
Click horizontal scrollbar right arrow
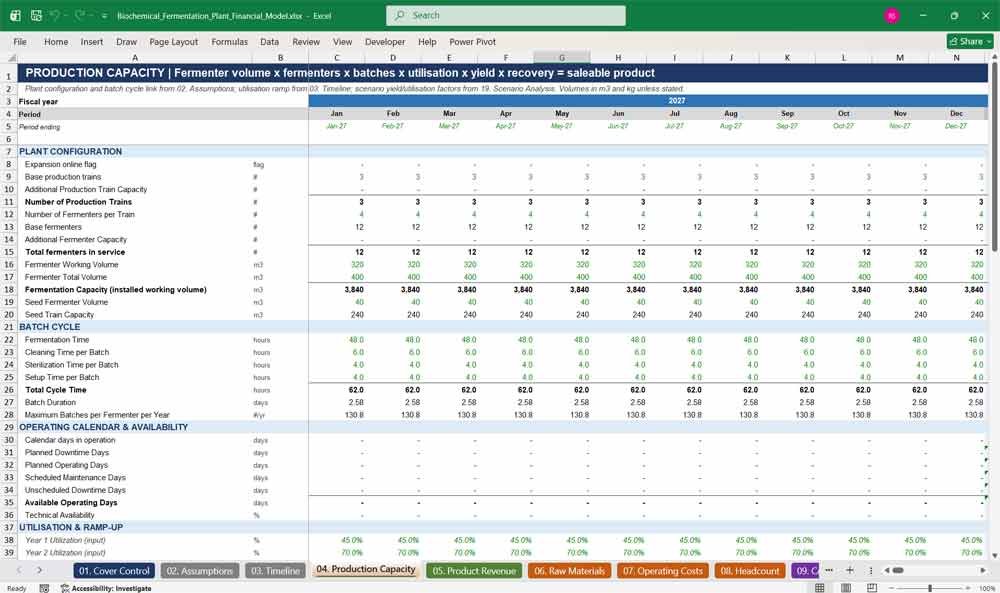coord(983,570)
